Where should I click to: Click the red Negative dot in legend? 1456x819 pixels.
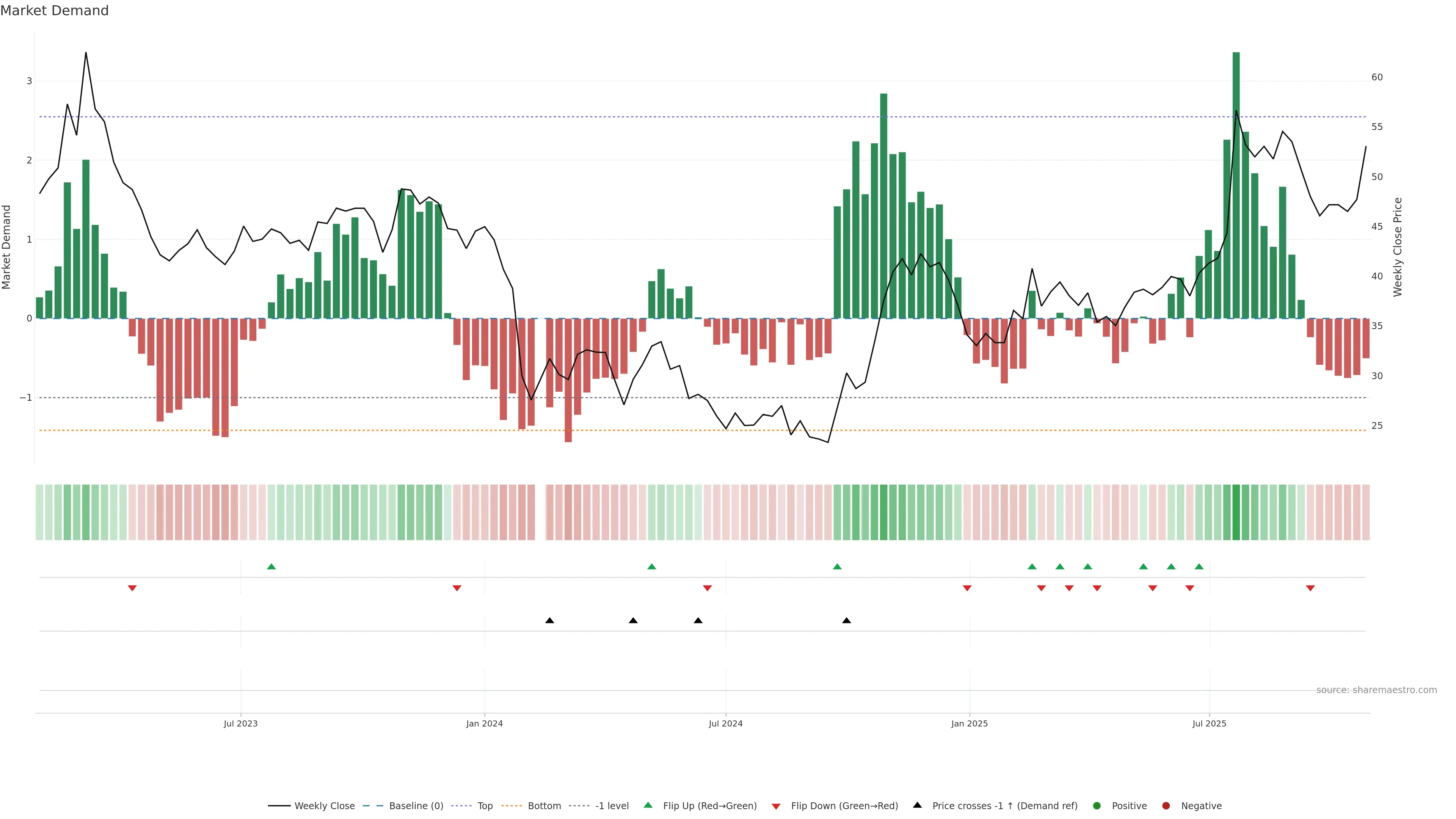point(1166,806)
